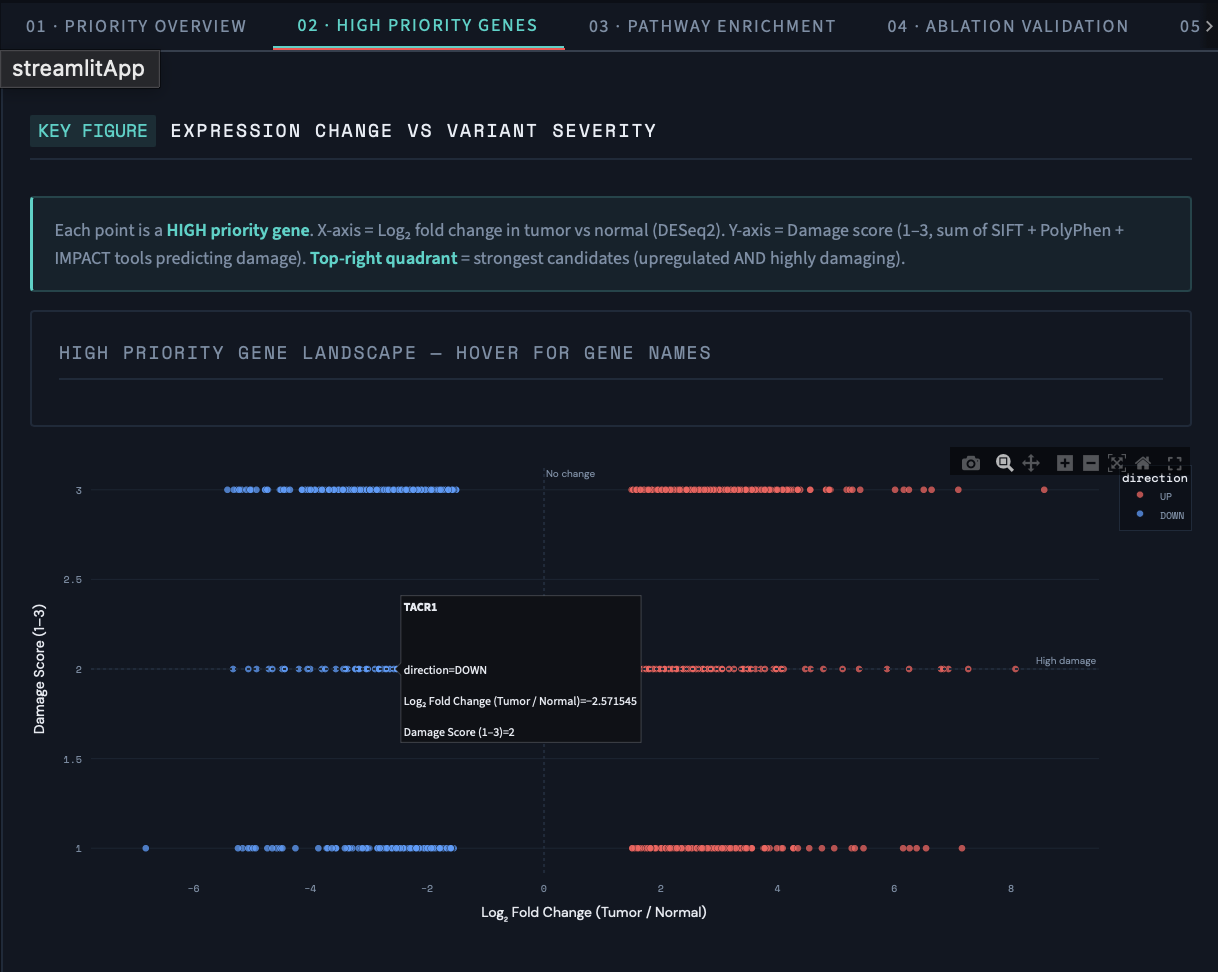This screenshot has height=972, width=1218.
Task: Click the Zoom in plus icon
Action: (x=1064, y=463)
